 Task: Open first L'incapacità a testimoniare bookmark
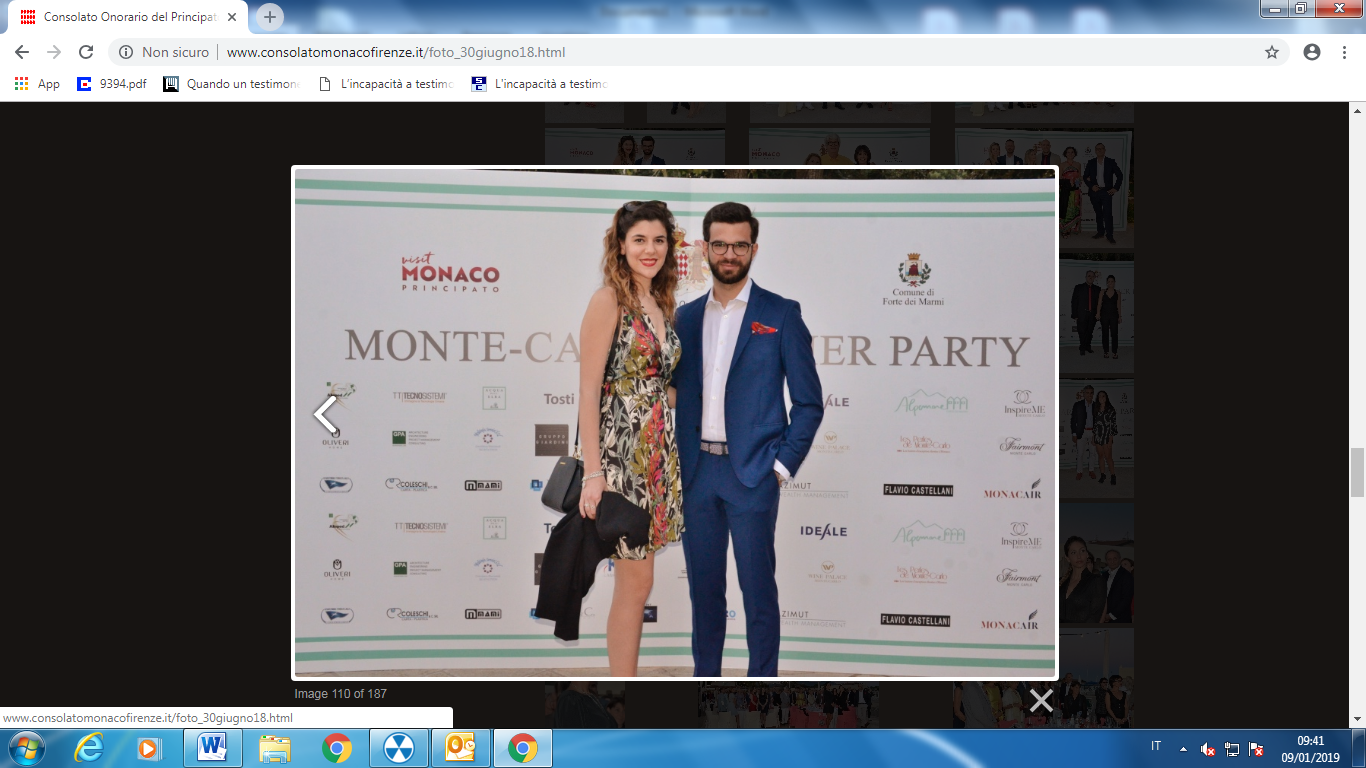pyautogui.click(x=386, y=84)
